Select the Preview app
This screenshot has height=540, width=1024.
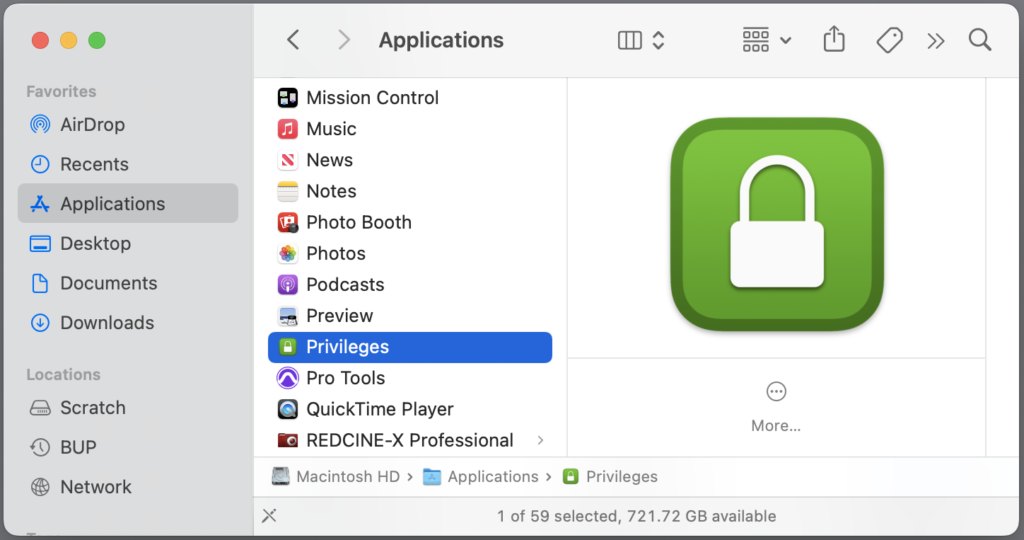pos(410,315)
